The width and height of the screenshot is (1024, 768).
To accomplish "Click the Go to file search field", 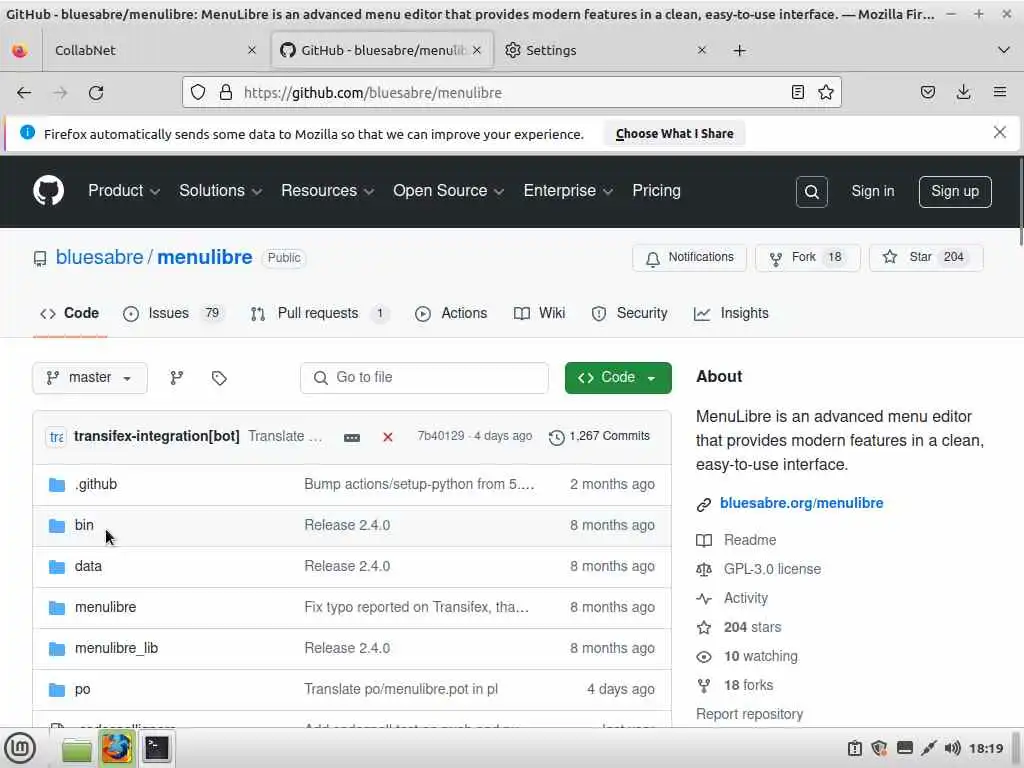I will click(x=424, y=377).
